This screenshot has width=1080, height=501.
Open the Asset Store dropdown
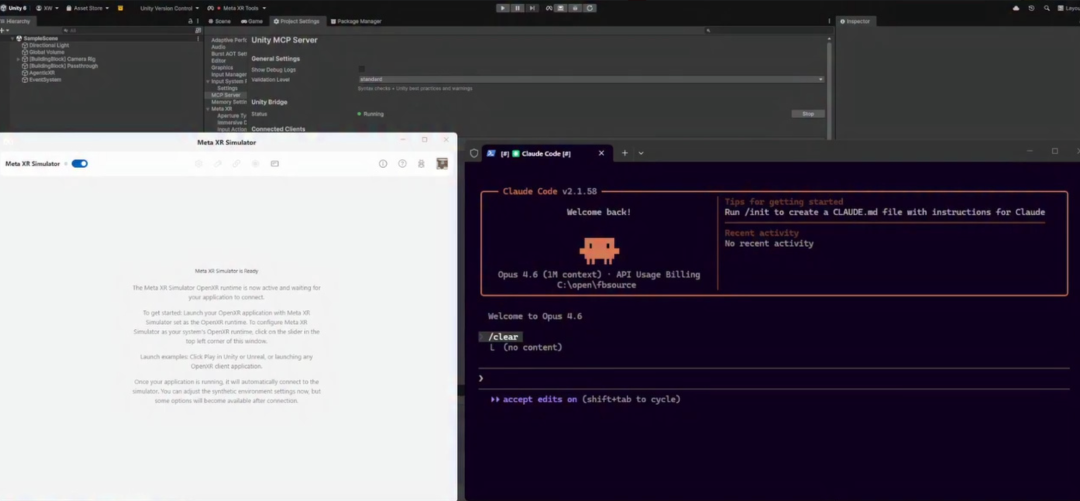87,8
